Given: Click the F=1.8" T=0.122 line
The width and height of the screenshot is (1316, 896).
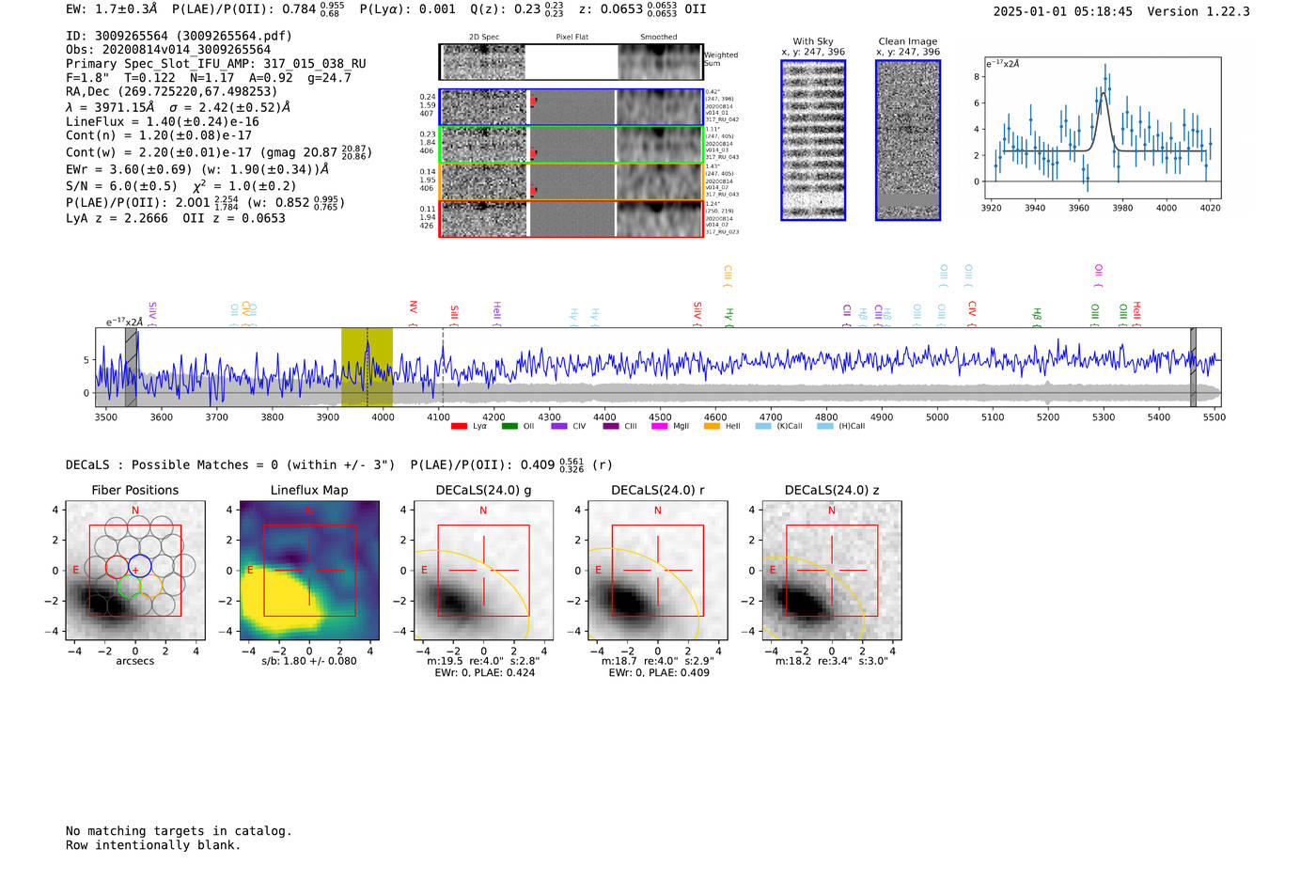Looking at the screenshot, I should click(209, 77).
